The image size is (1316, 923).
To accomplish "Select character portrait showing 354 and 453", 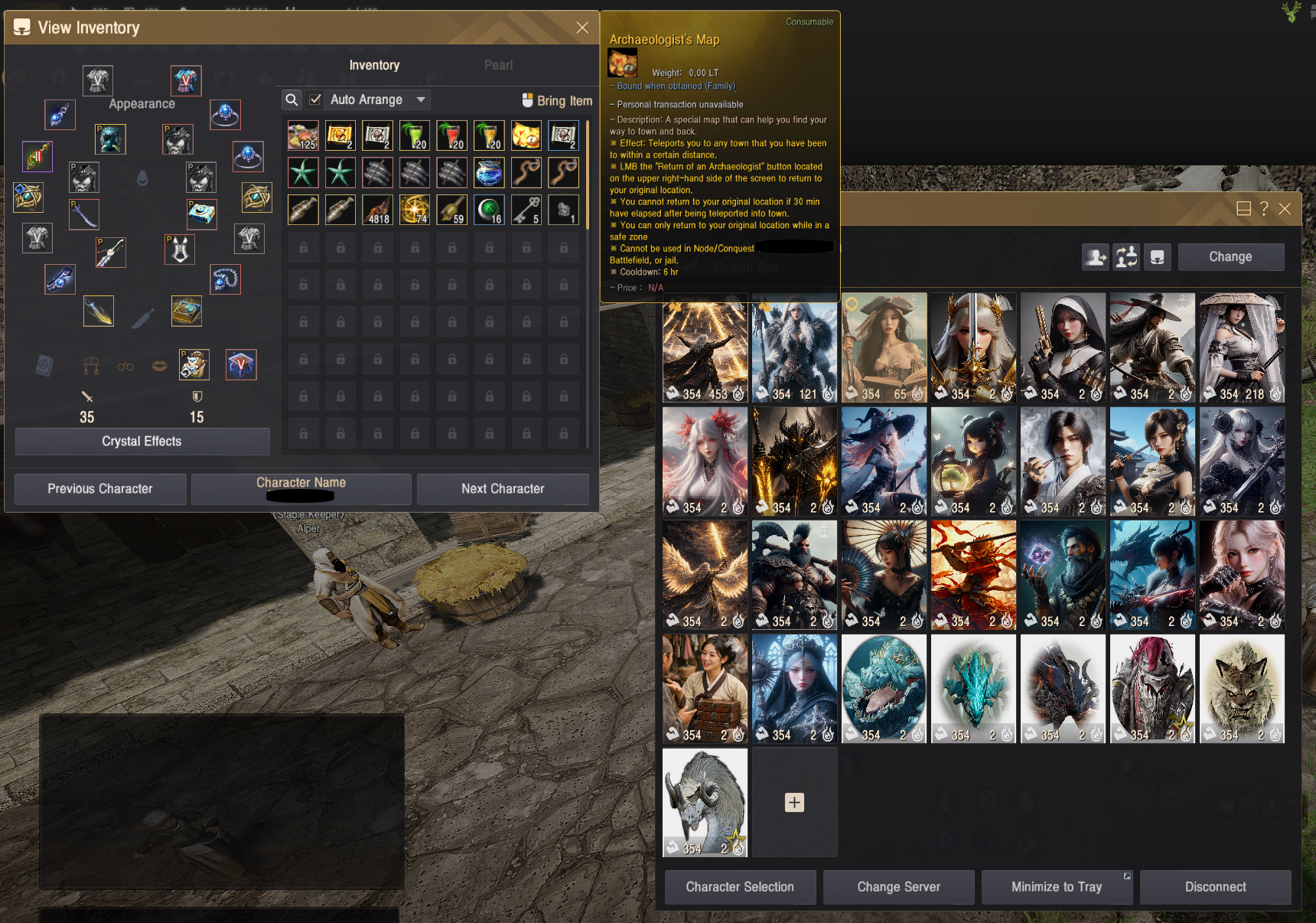I will tap(705, 347).
